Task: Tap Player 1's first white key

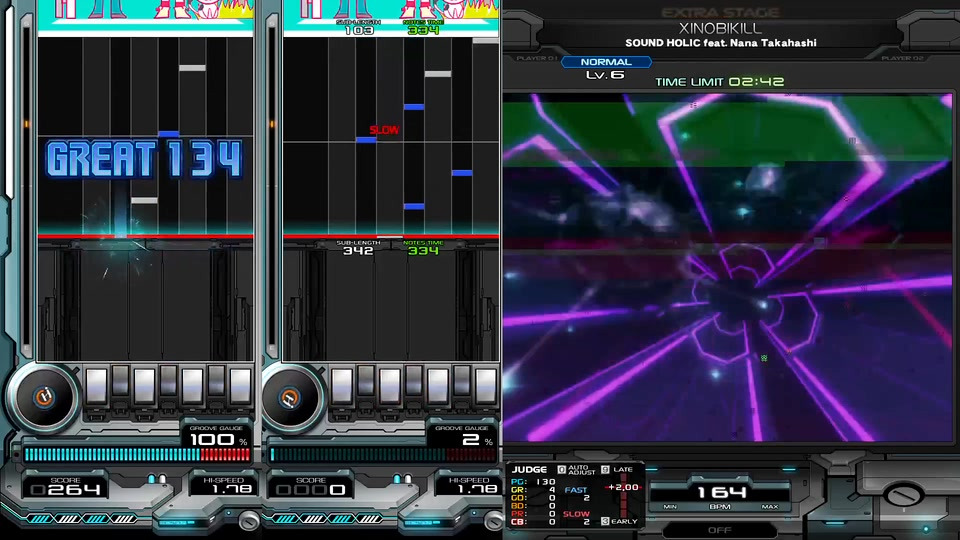Action: (97, 387)
